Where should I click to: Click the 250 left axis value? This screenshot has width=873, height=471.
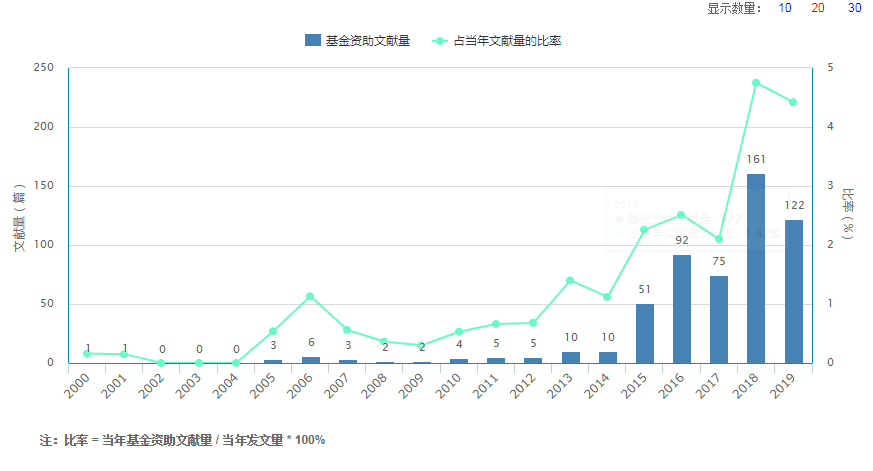click(x=44, y=67)
